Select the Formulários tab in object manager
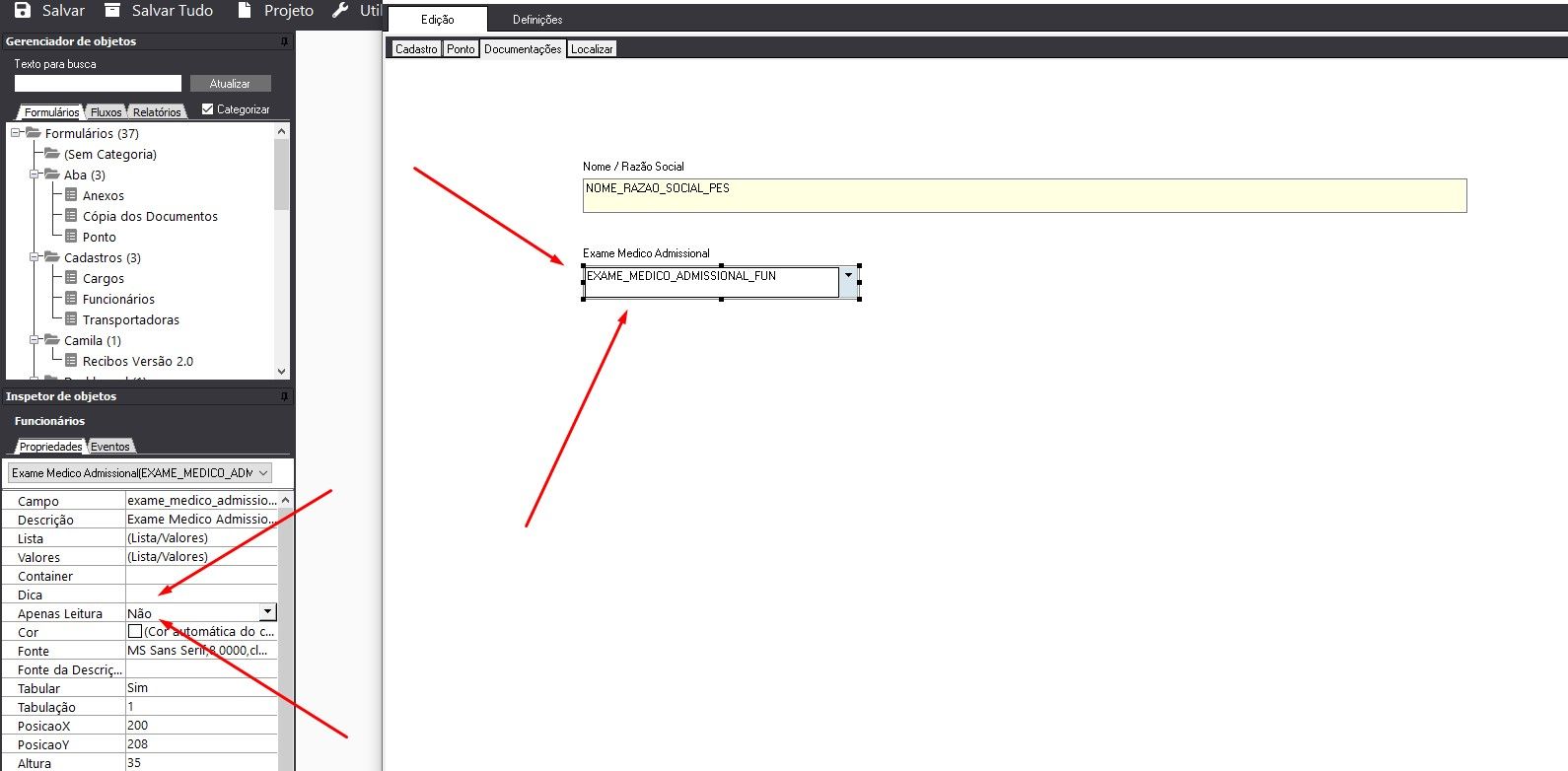 tap(51, 111)
